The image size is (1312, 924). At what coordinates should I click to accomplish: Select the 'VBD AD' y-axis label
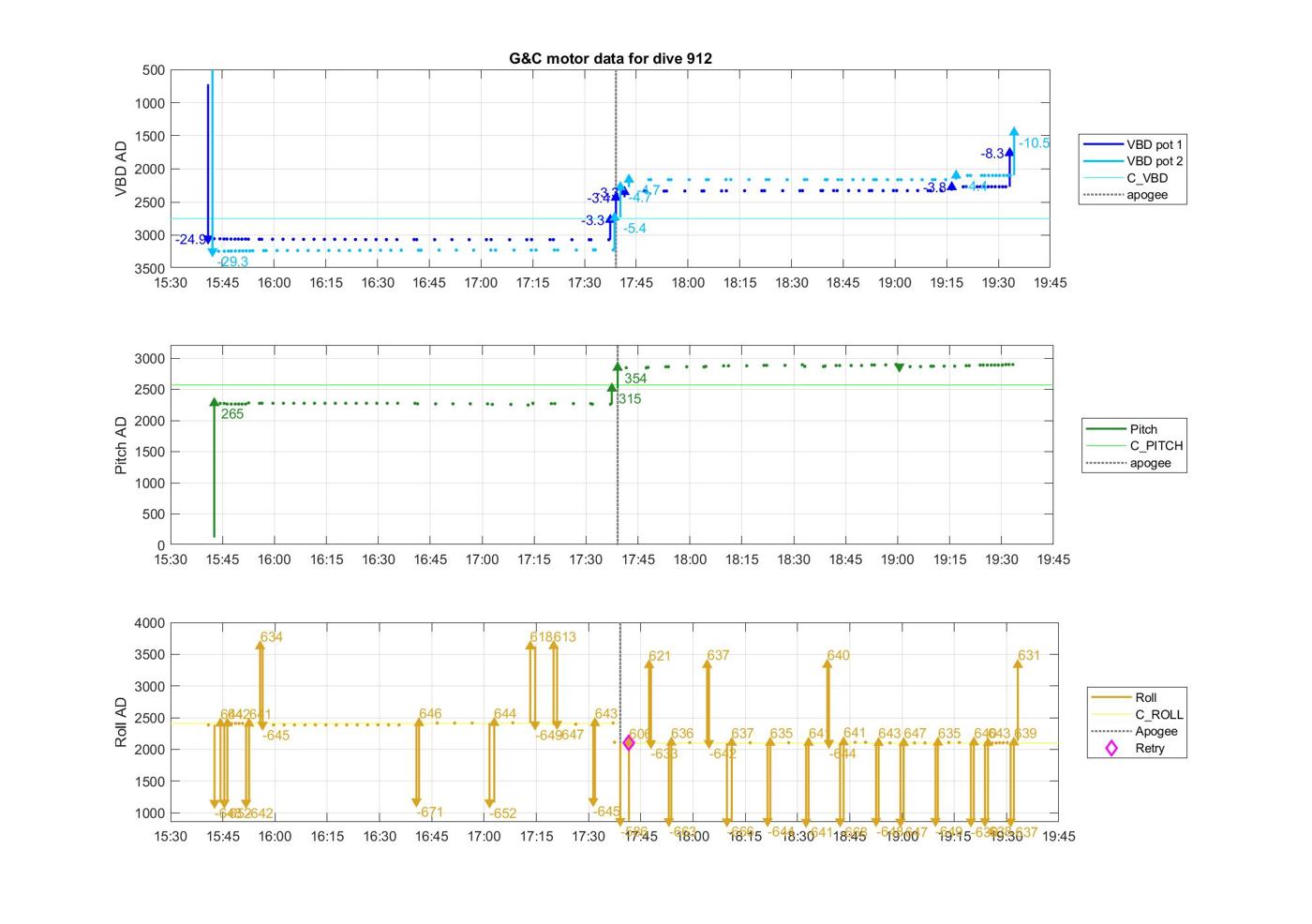(121, 169)
